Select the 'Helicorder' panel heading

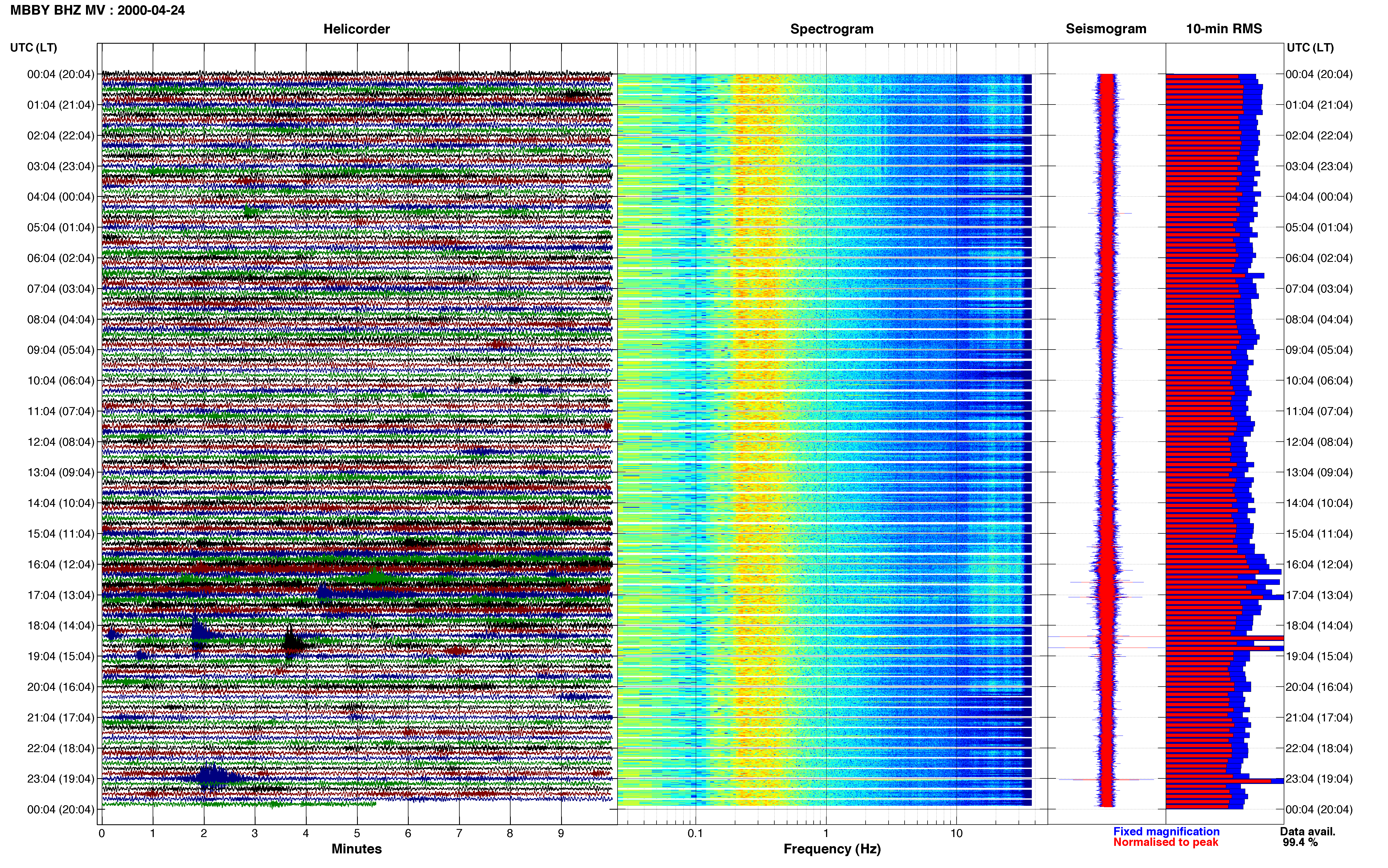(356, 29)
